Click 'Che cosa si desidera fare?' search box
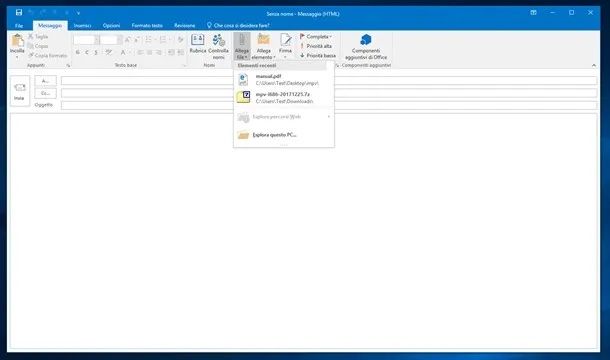 (238, 25)
